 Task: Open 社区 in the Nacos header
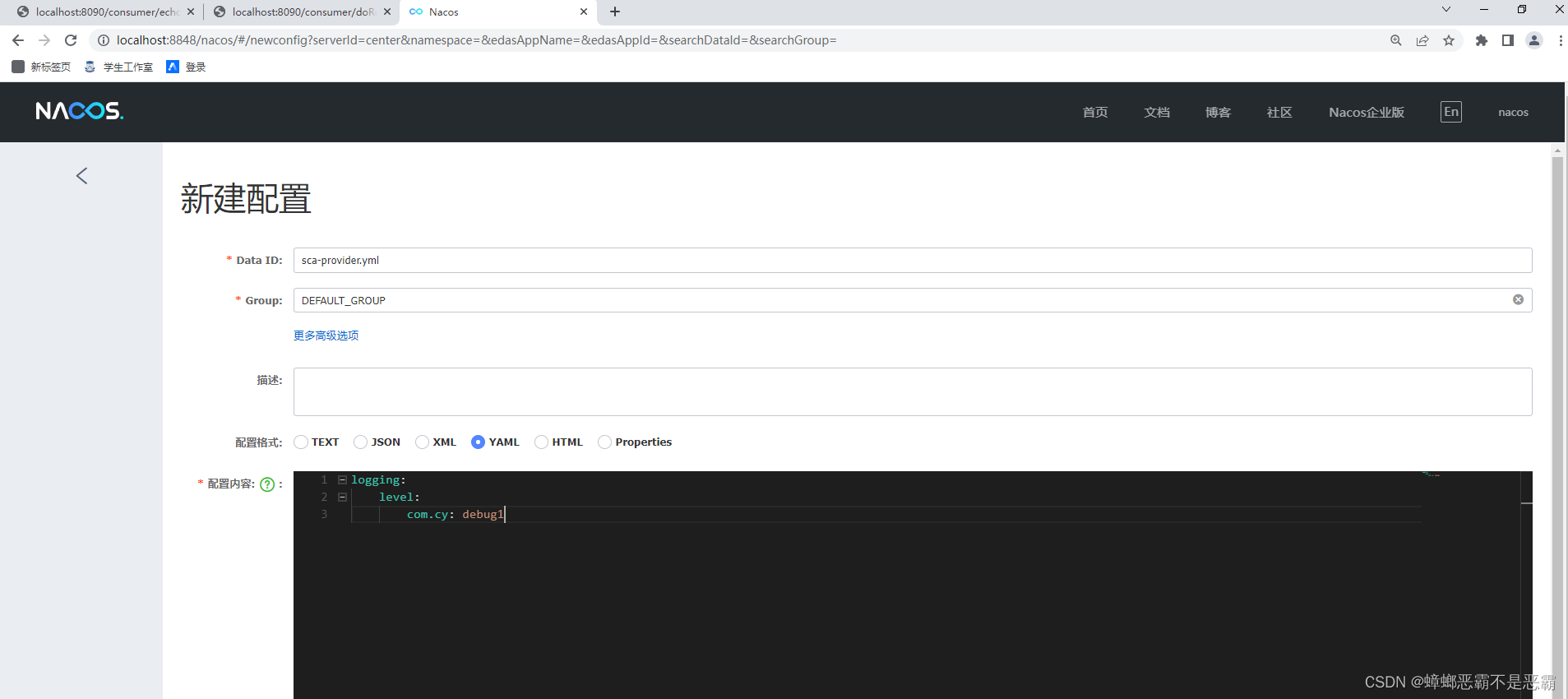1279,112
